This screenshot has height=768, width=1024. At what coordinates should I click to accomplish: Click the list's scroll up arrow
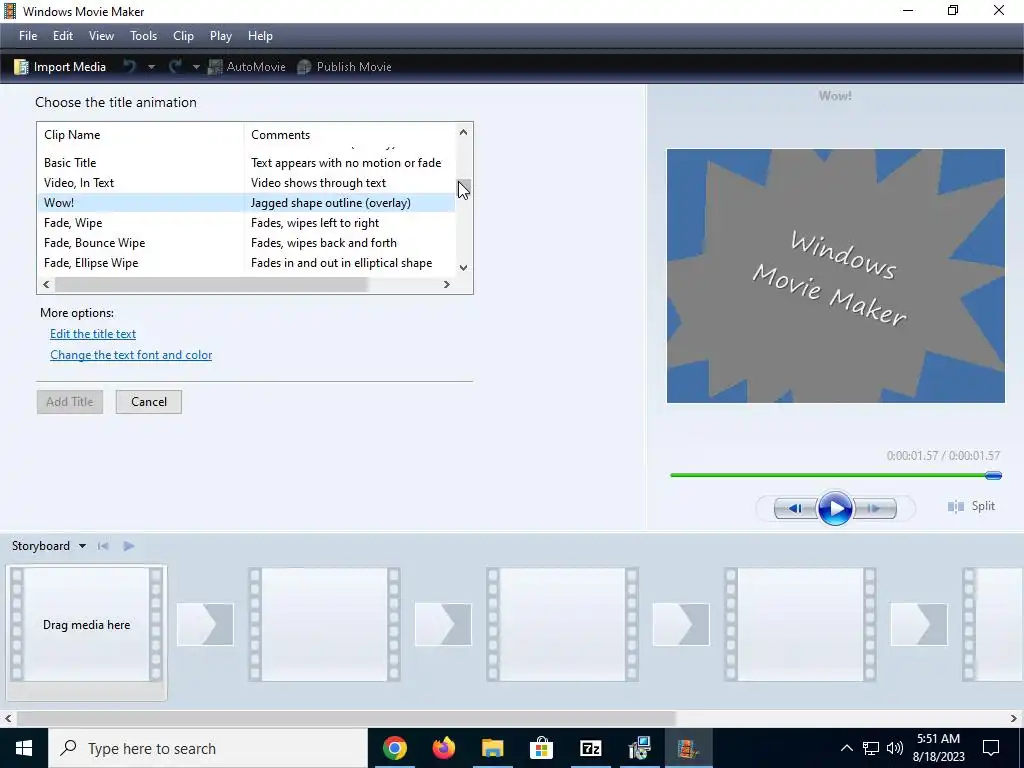[463, 132]
